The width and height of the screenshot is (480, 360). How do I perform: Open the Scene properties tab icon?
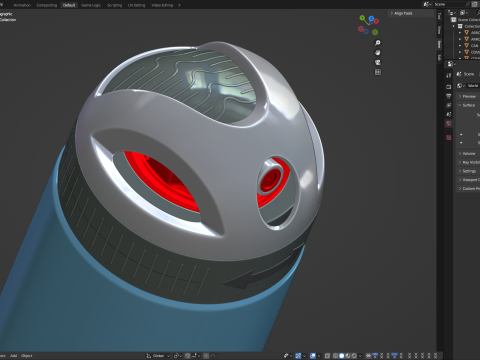[449, 114]
